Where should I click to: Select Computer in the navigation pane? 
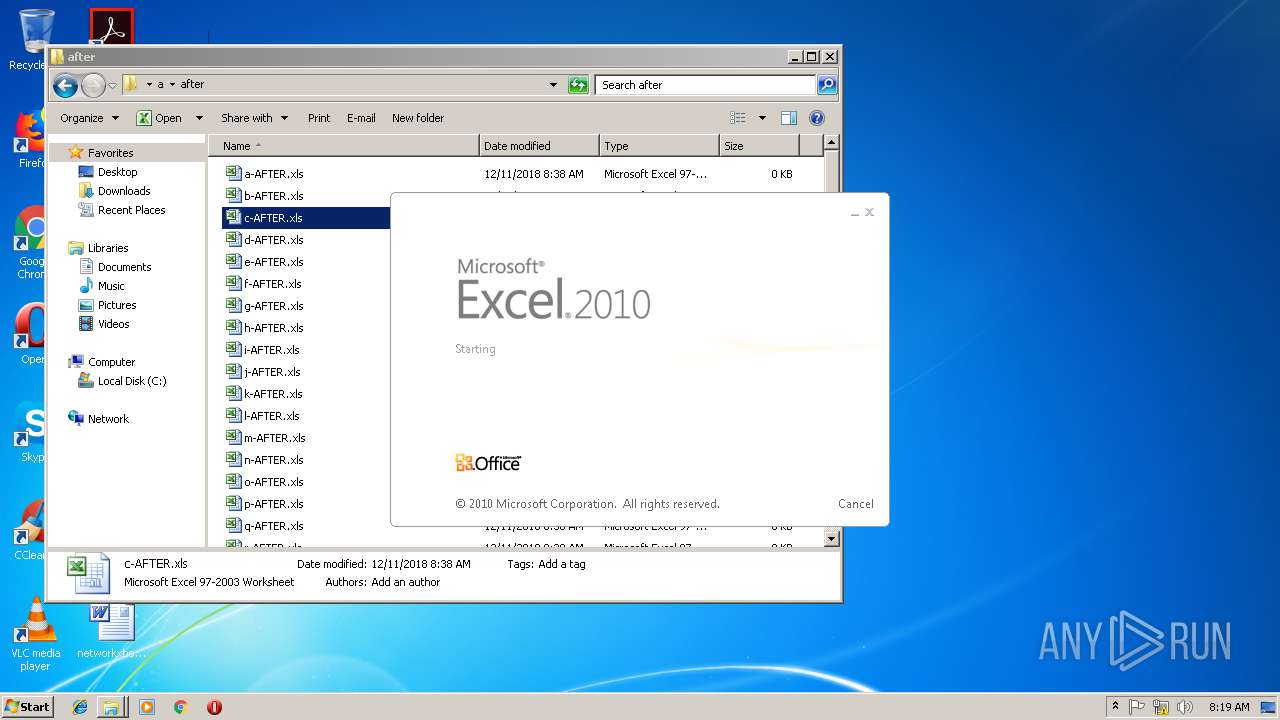(x=111, y=362)
